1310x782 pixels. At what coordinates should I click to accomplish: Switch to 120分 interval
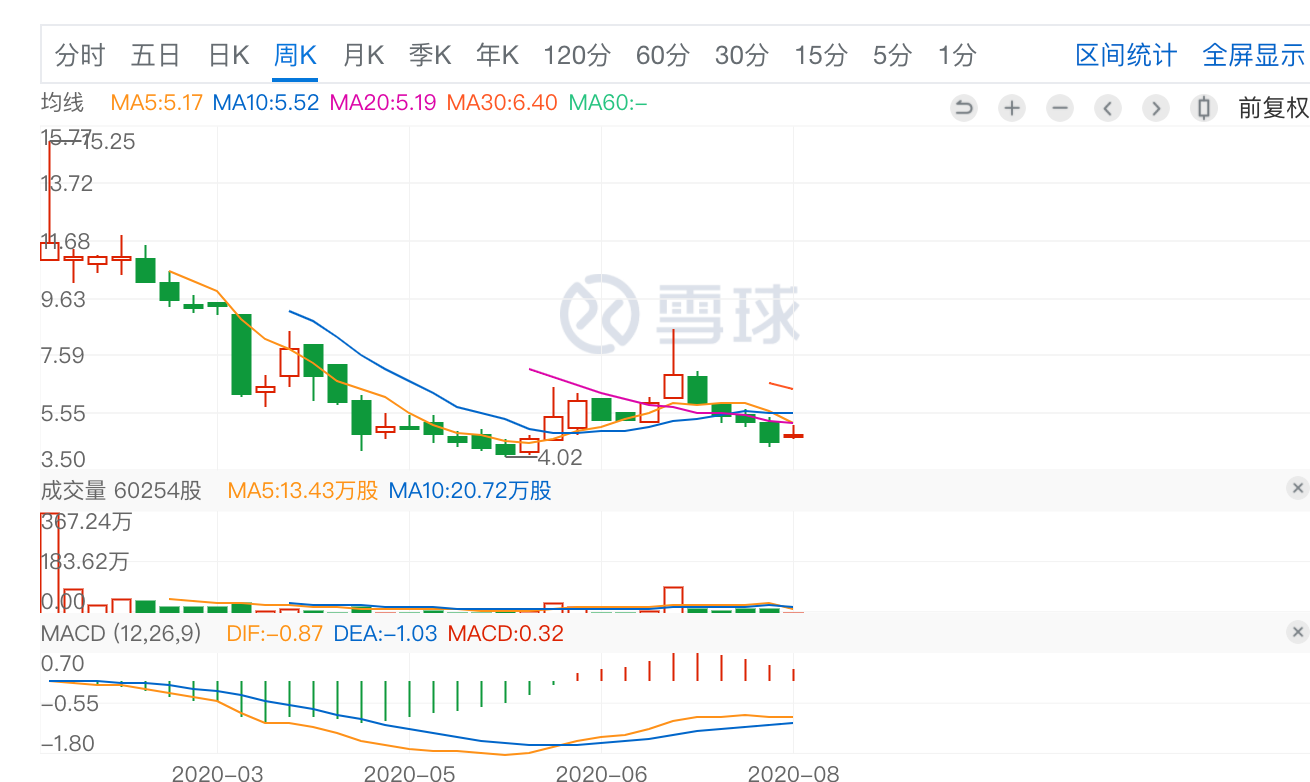tap(577, 55)
